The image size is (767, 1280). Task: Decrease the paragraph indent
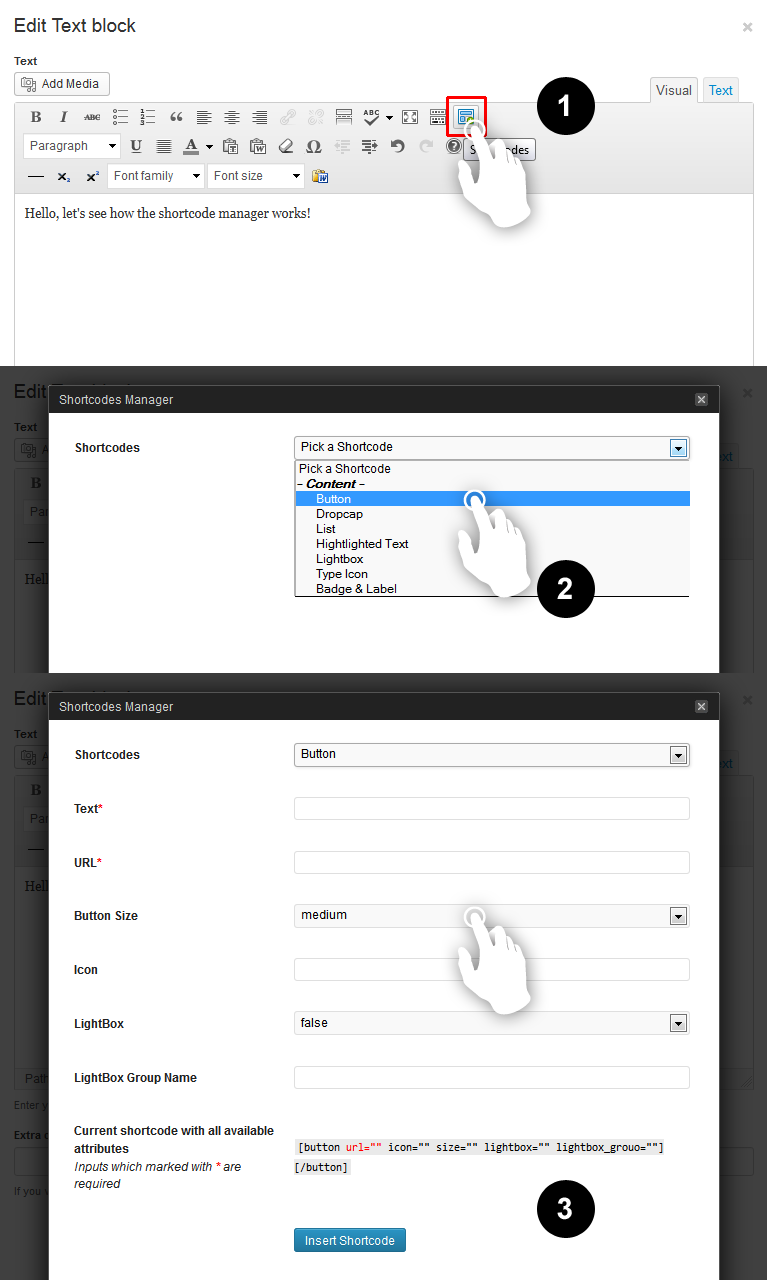(342, 146)
